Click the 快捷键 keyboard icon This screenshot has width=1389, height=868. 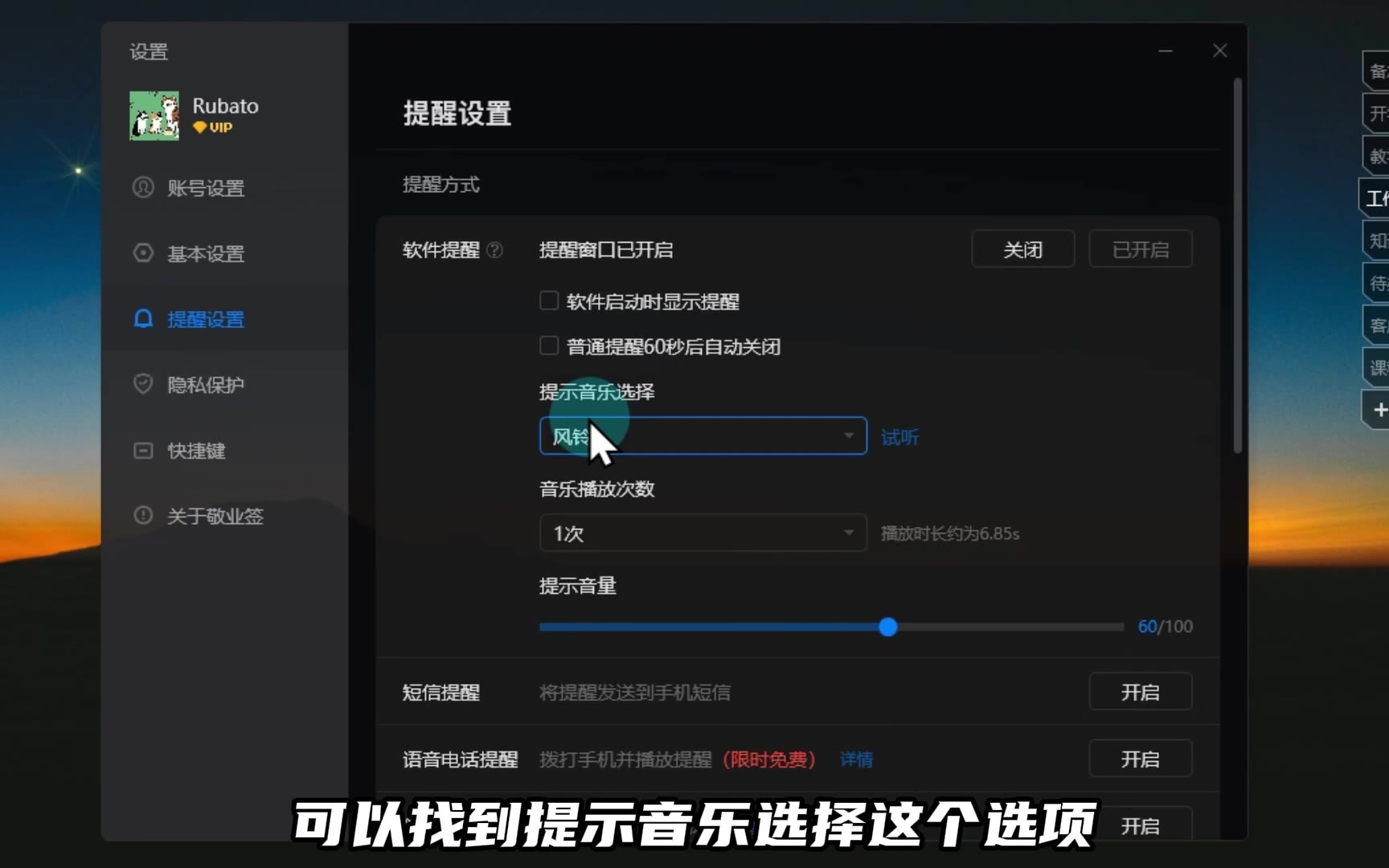coord(143,450)
